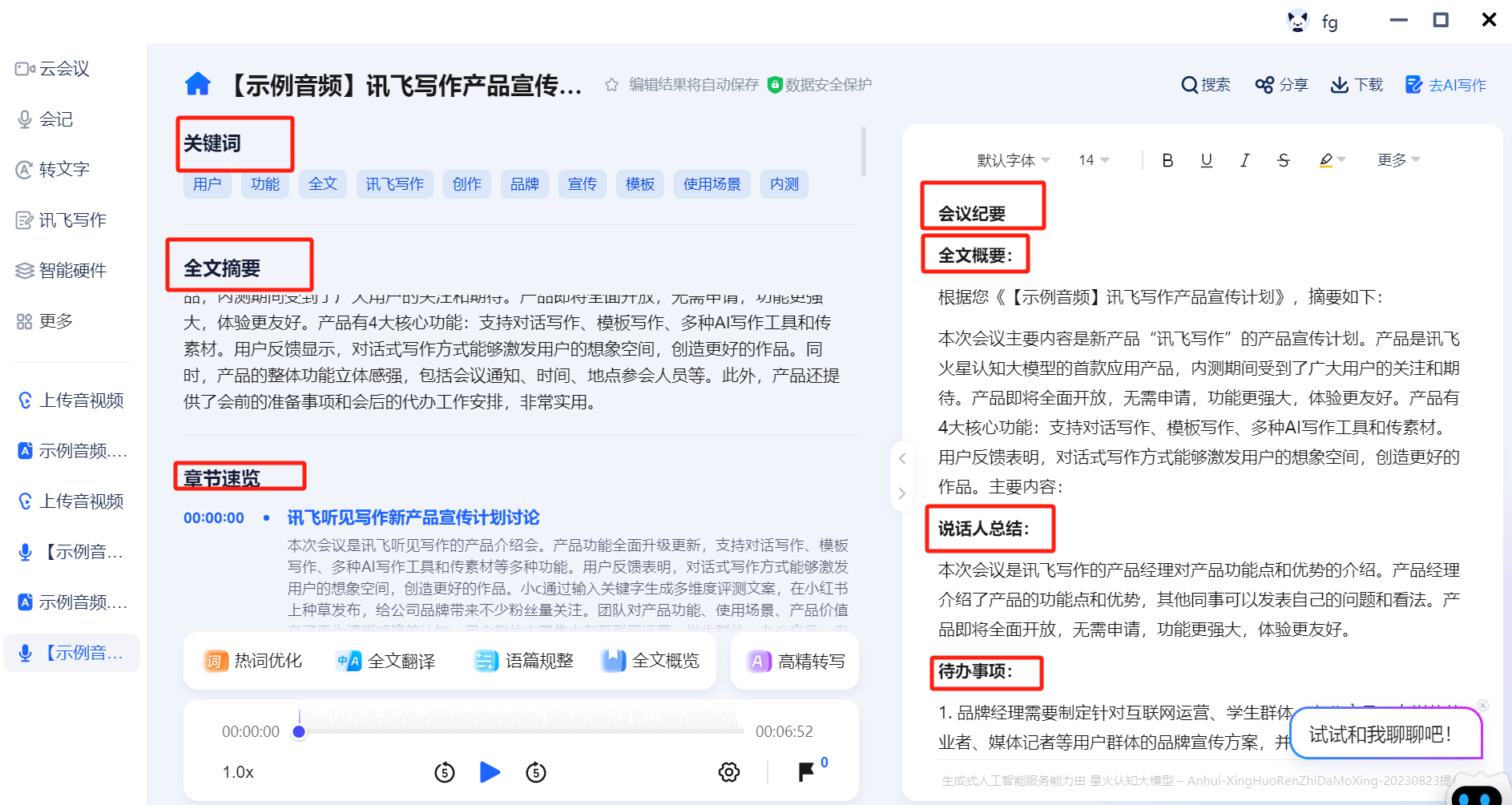Add a flag marker to audio
1512x805 pixels.
click(x=806, y=771)
